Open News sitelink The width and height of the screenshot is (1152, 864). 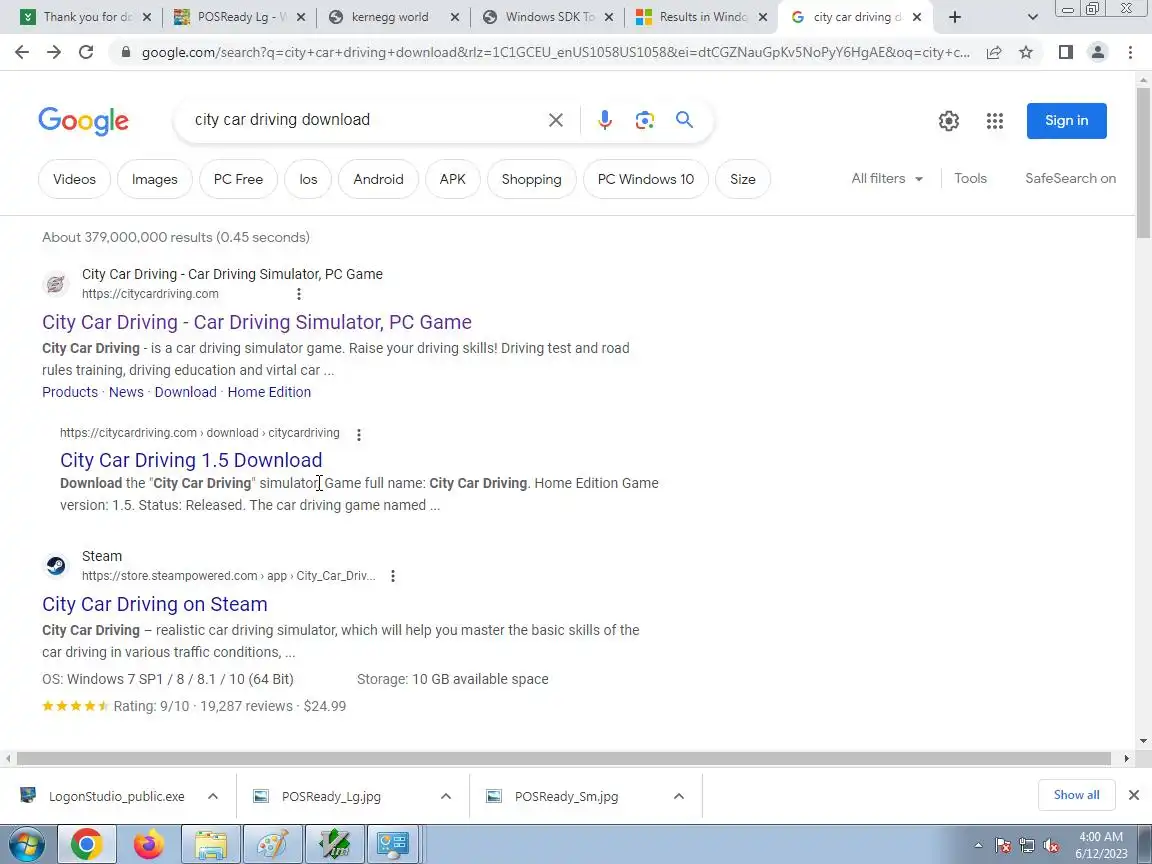(x=126, y=392)
